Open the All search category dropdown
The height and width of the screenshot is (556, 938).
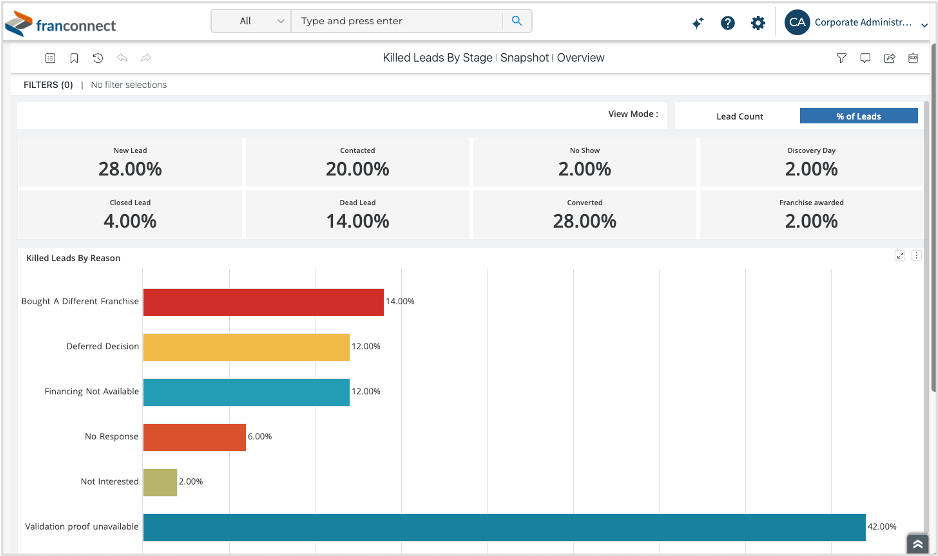tap(251, 21)
